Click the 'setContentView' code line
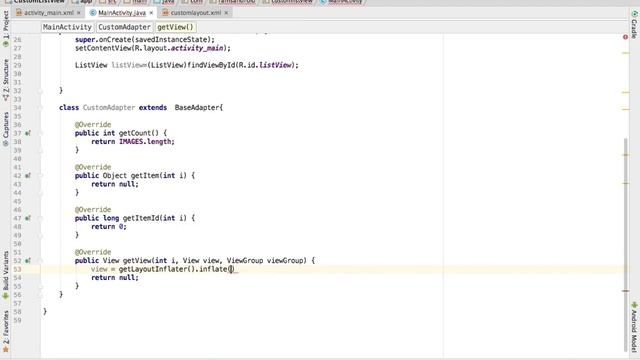The height and width of the screenshot is (360, 640). coord(153,48)
